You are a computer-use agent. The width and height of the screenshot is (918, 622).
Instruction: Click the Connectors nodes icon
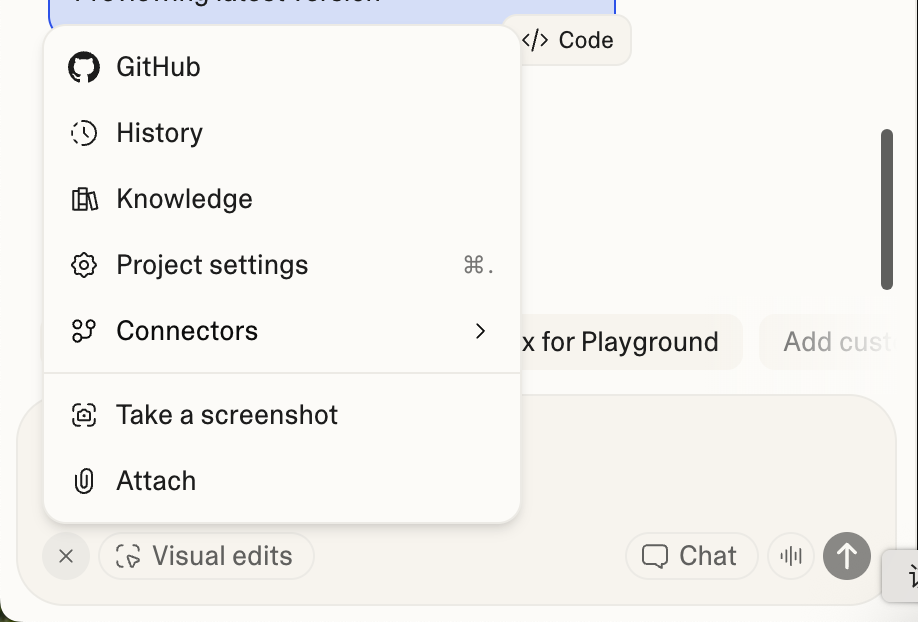(84, 331)
